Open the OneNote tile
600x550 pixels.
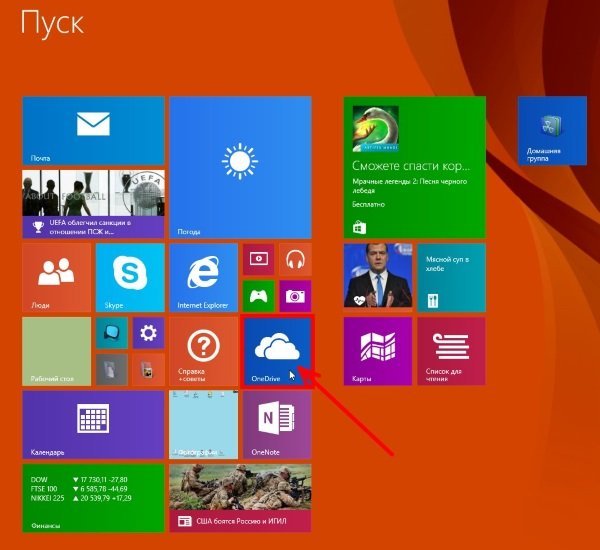pyautogui.click(x=277, y=425)
